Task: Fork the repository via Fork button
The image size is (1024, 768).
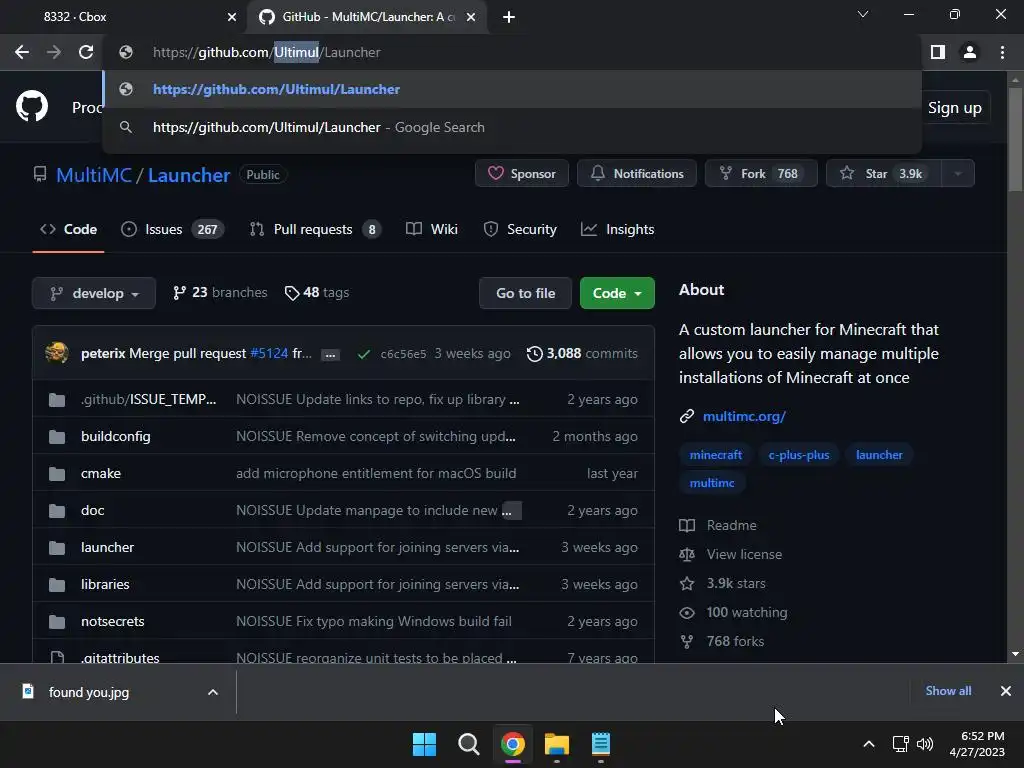Action: [761, 174]
